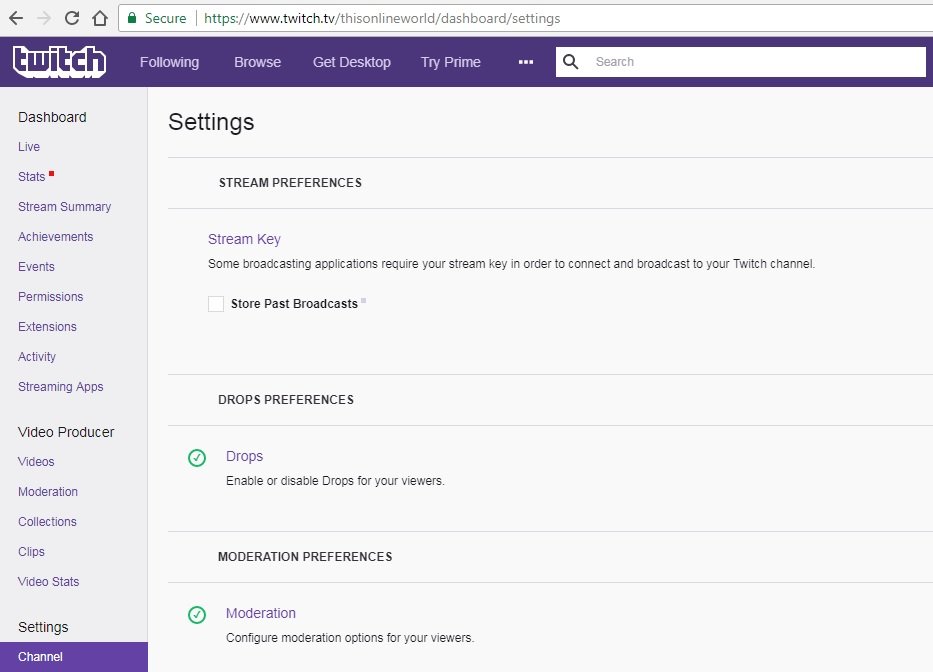Click the Settings sidebar heading

43,627
